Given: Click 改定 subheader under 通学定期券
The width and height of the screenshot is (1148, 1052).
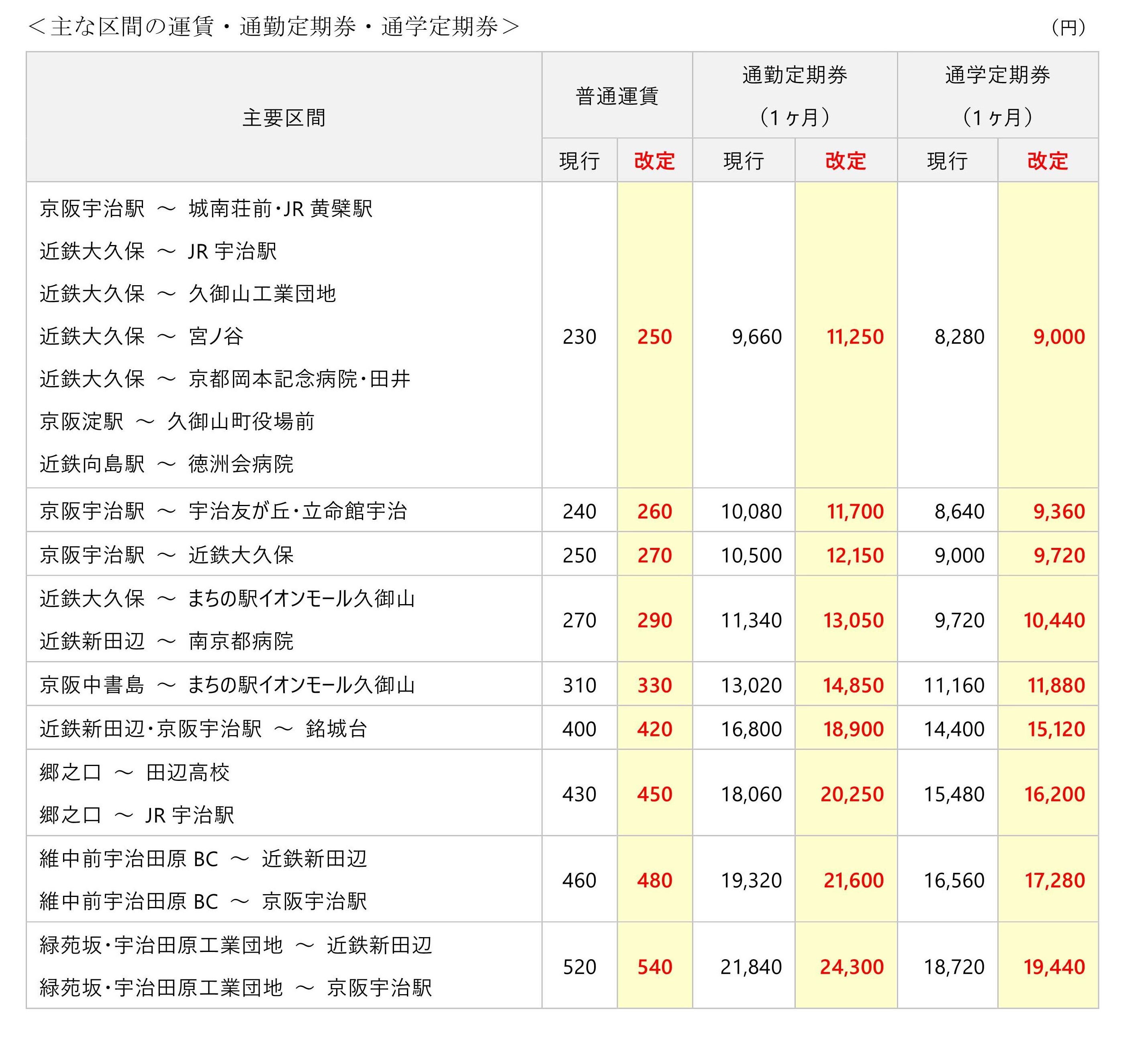Looking at the screenshot, I should (x=1048, y=161).
